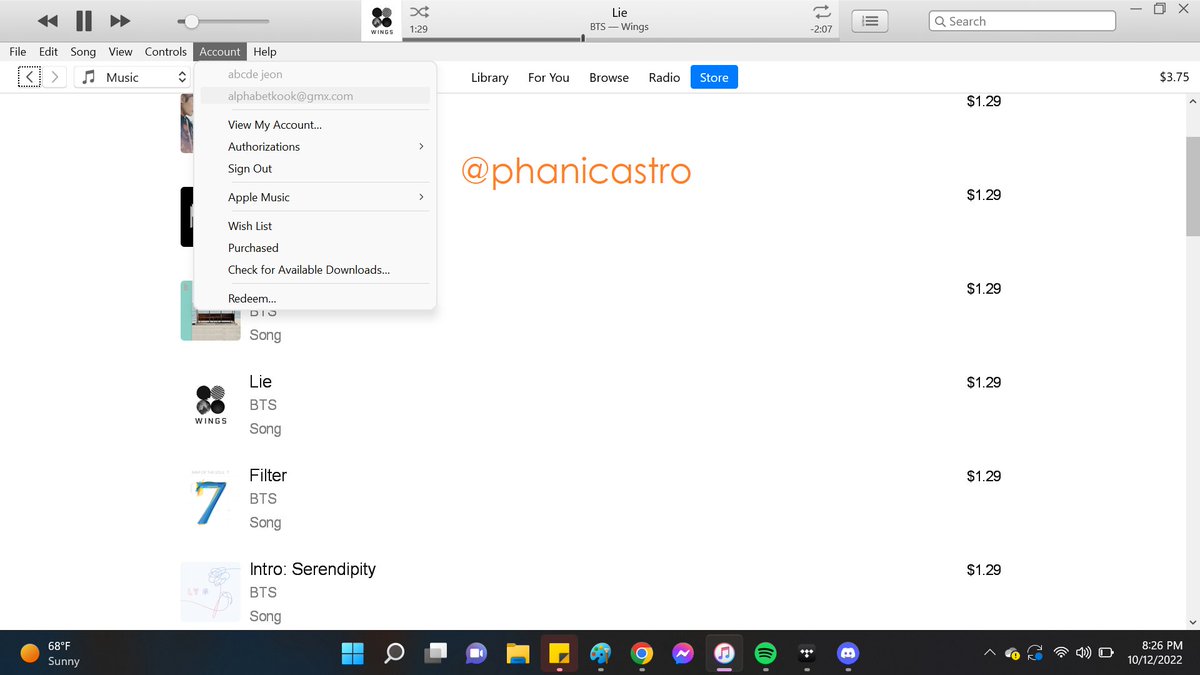Open Task View on the taskbar
Image resolution: width=1200 pixels, height=675 pixels.
[x=435, y=653]
